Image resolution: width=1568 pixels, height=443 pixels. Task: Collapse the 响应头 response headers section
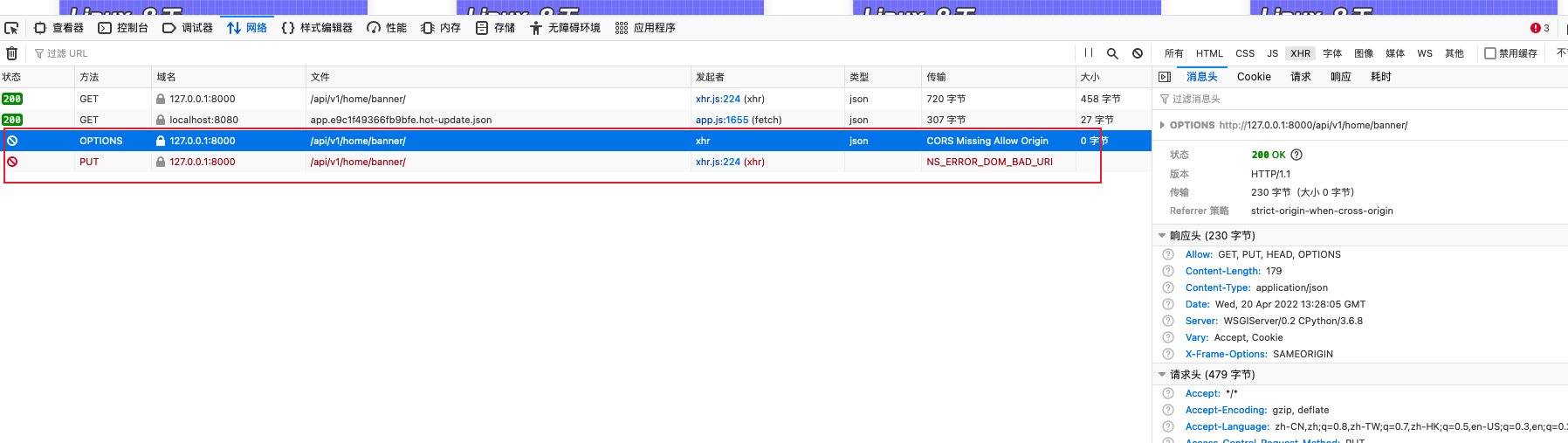coord(1162,236)
